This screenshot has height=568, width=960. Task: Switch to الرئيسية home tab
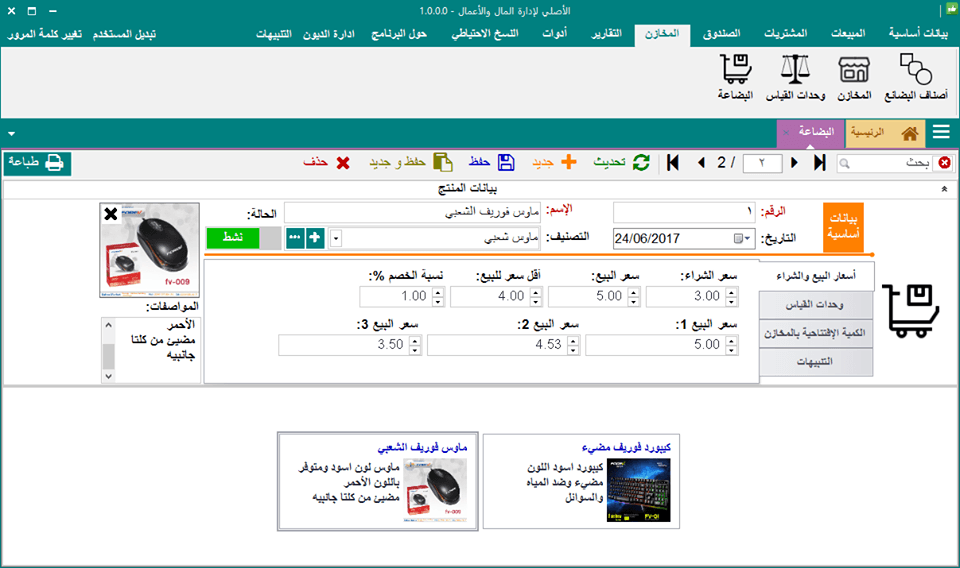tap(883, 133)
